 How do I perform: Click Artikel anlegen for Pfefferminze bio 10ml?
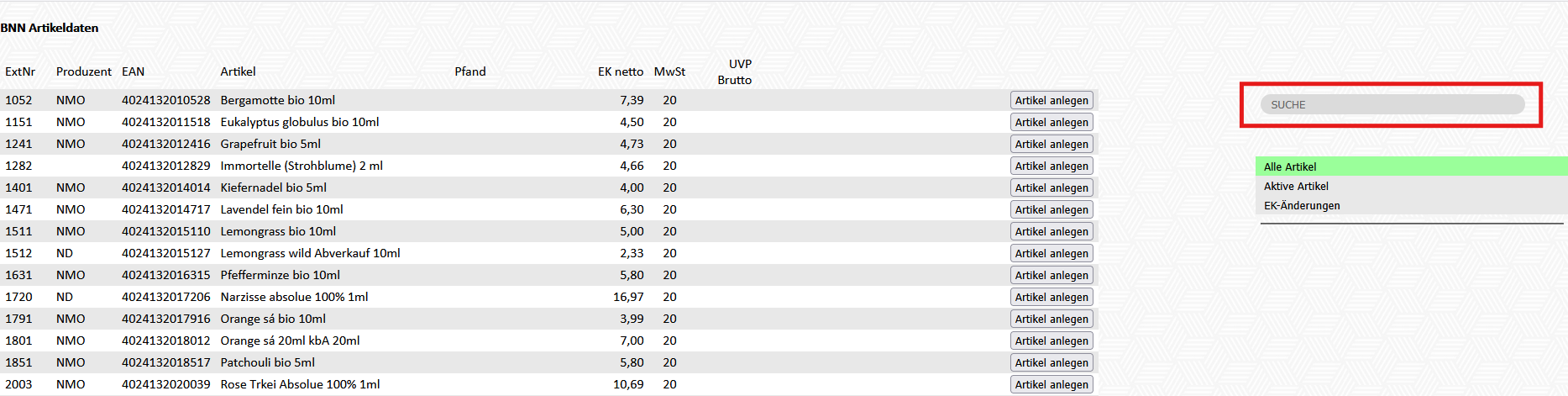tap(1051, 275)
